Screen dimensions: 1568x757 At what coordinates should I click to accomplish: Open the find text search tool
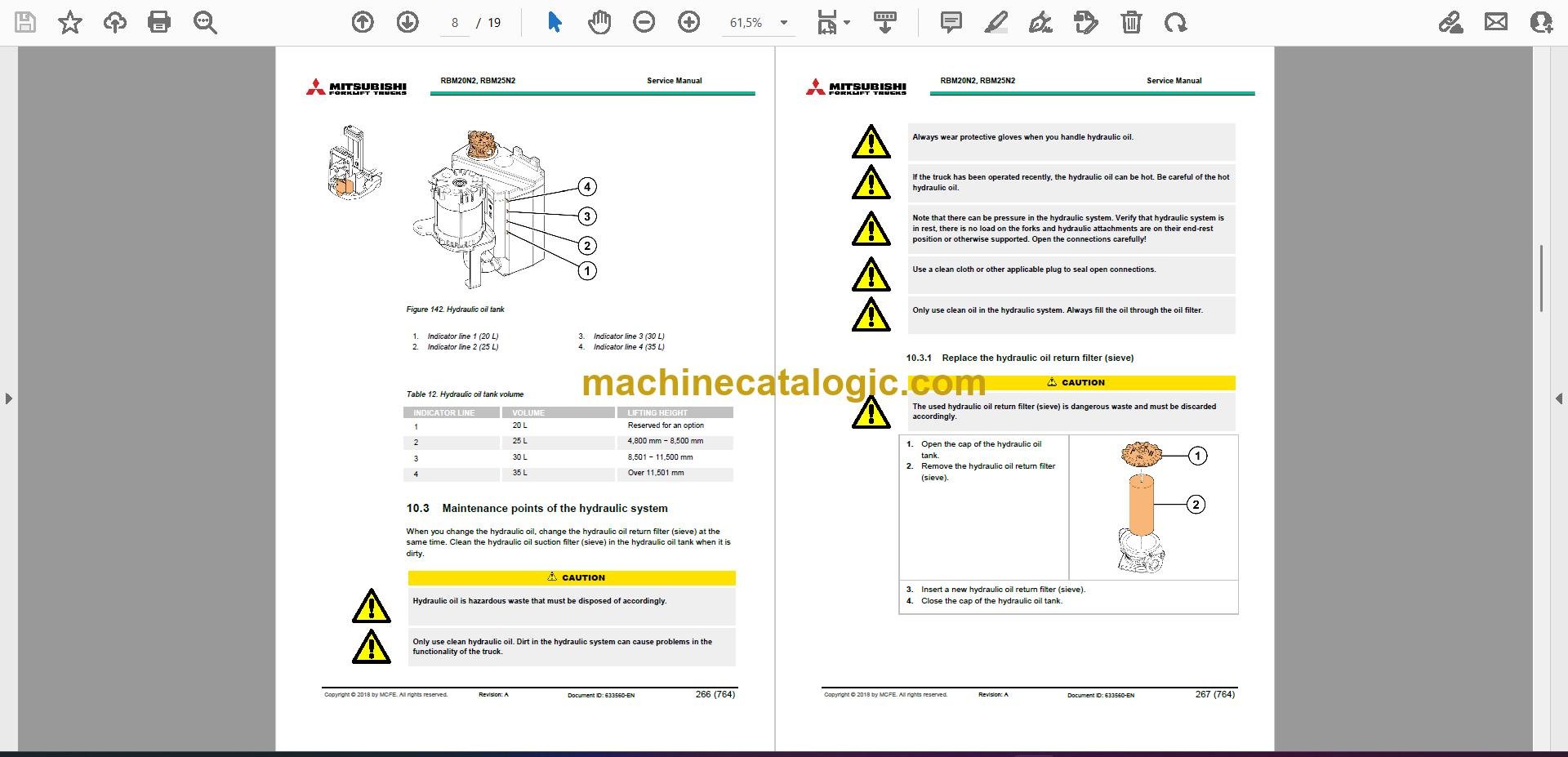tap(205, 22)
